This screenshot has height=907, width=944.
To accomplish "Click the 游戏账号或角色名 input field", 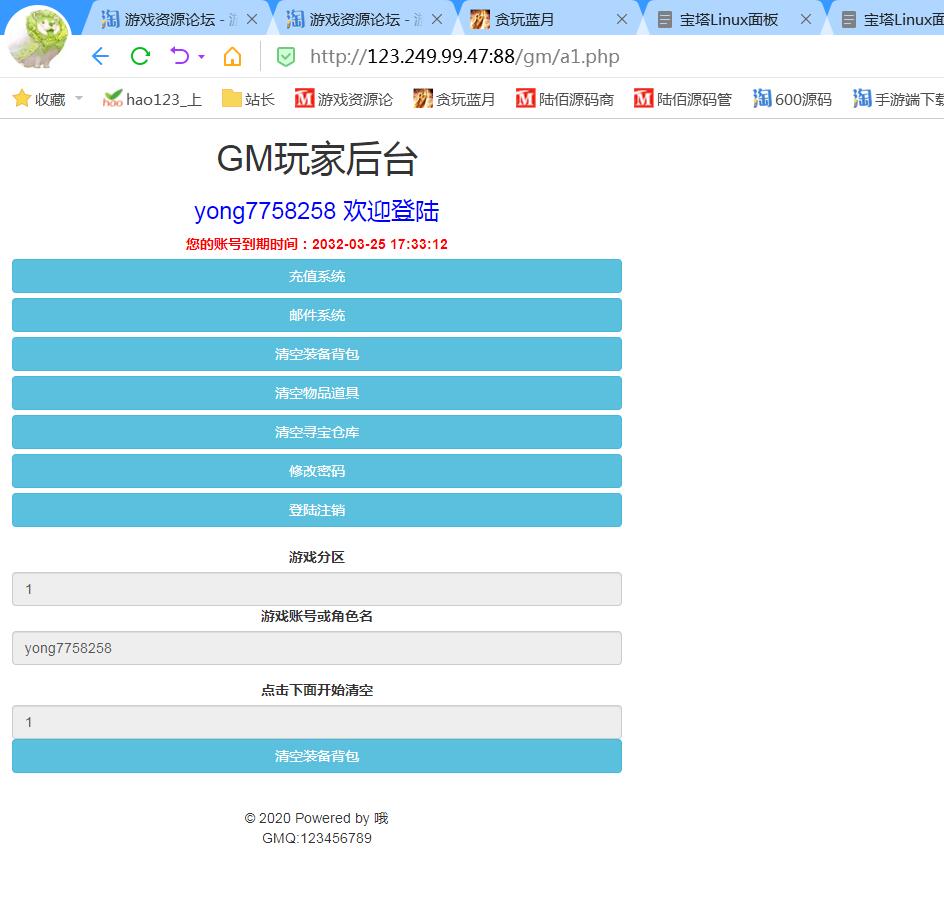I will 316,648.
